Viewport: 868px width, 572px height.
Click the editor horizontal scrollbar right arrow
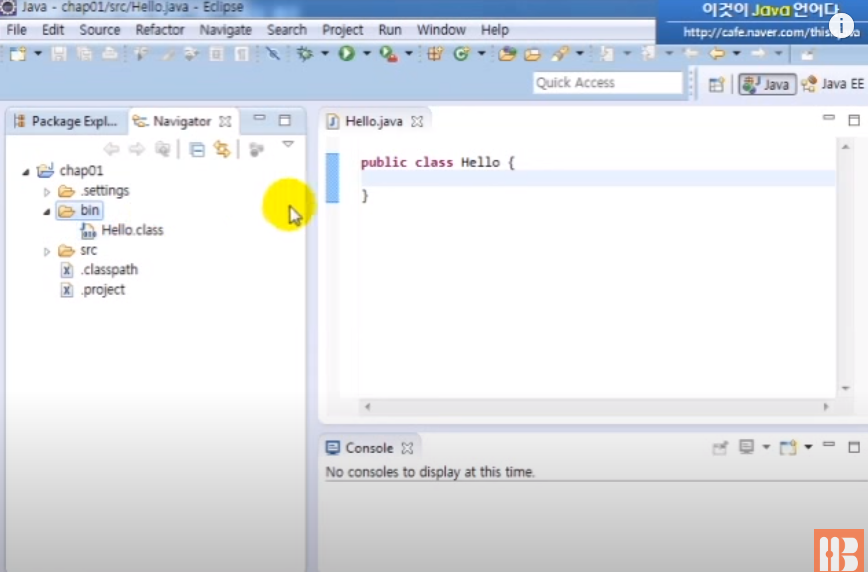coord(826,406)
